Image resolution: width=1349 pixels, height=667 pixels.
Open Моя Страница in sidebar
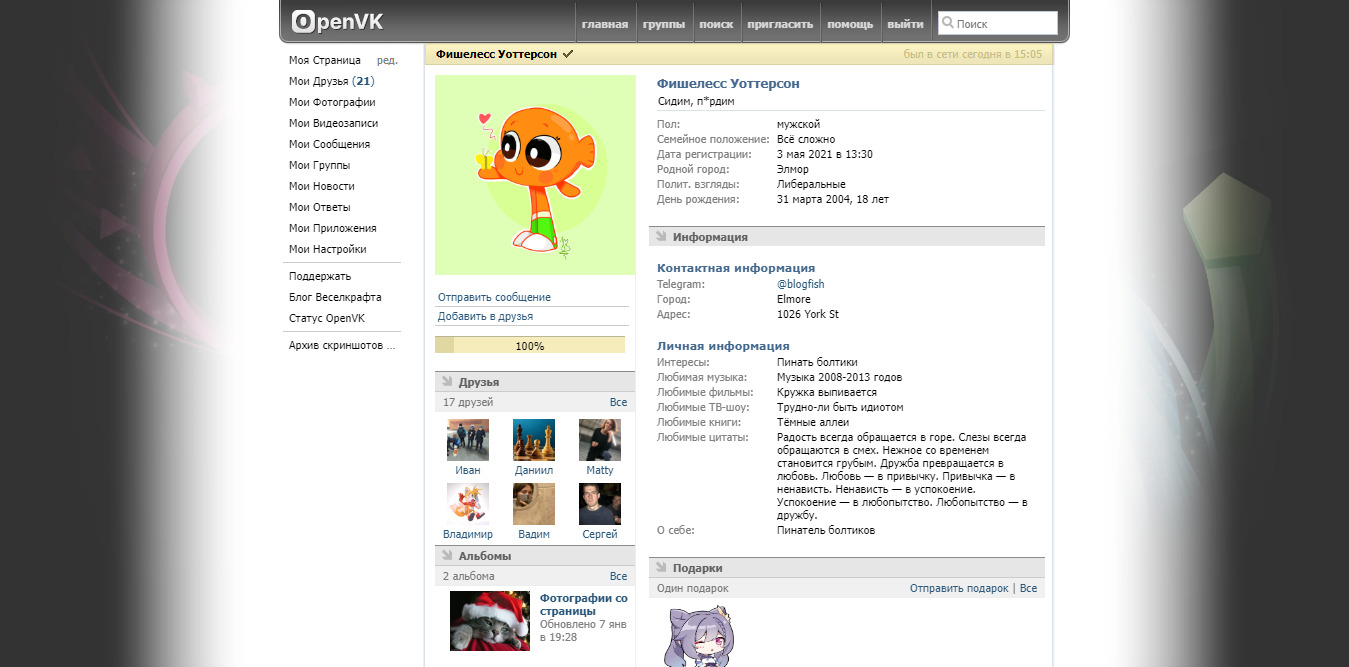[x=325, y=60]
